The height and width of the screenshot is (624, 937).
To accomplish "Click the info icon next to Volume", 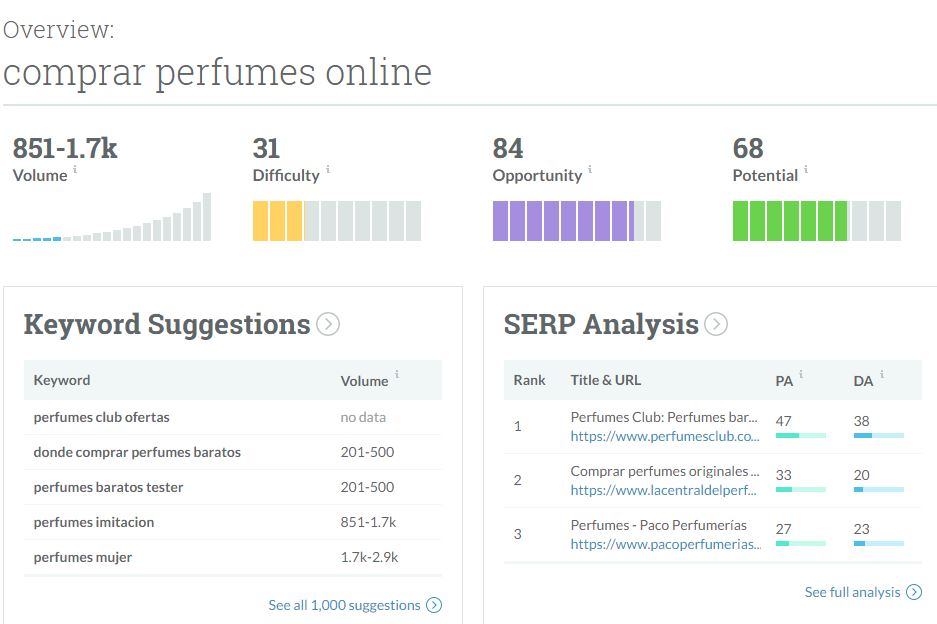I will click(x=75, y=170).
